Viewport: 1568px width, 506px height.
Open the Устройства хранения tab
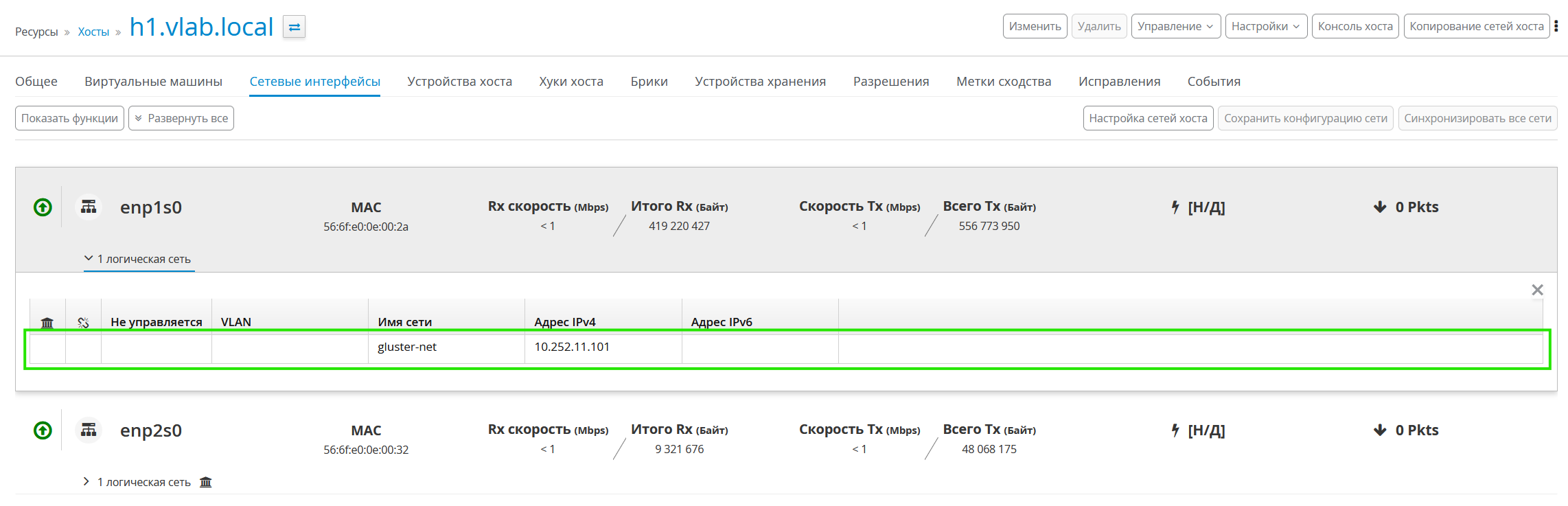pos(761,81)
